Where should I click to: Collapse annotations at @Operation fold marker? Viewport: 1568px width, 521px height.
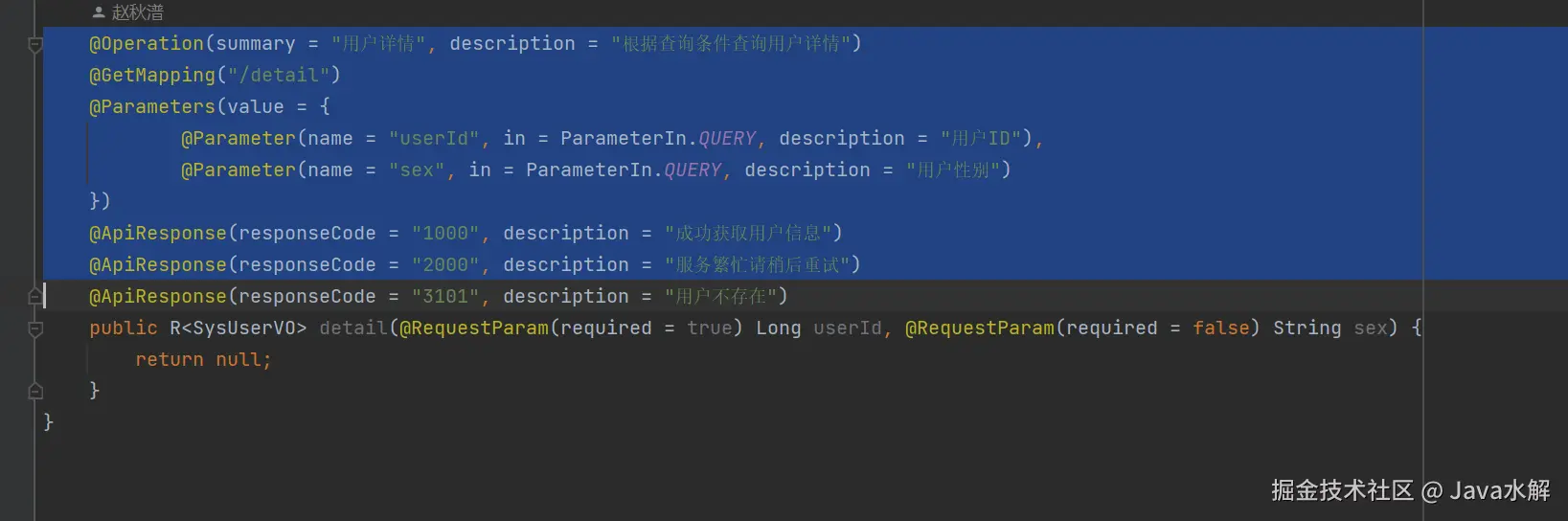[x=35, y=44]
